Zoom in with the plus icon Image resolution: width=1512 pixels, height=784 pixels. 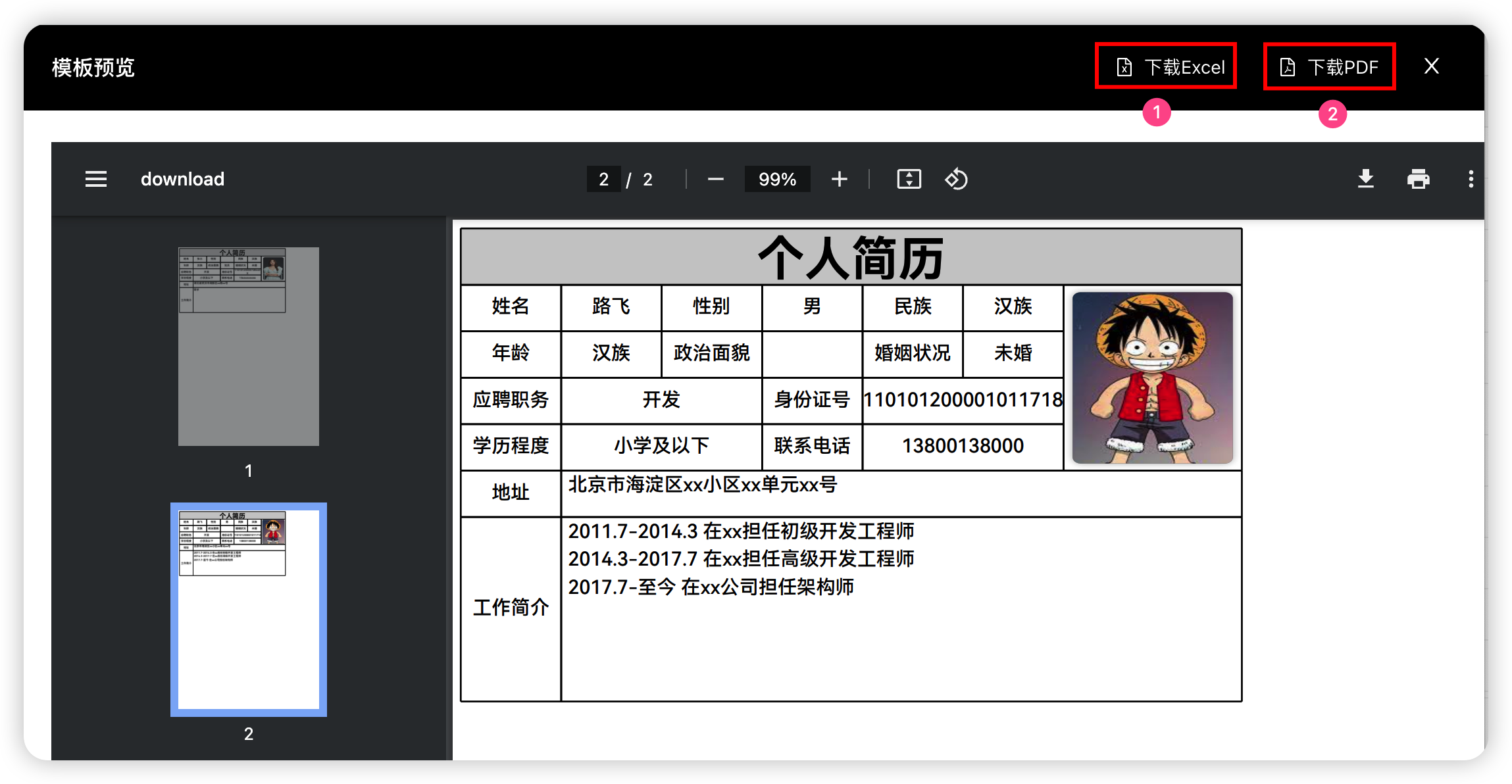[840, 179]
